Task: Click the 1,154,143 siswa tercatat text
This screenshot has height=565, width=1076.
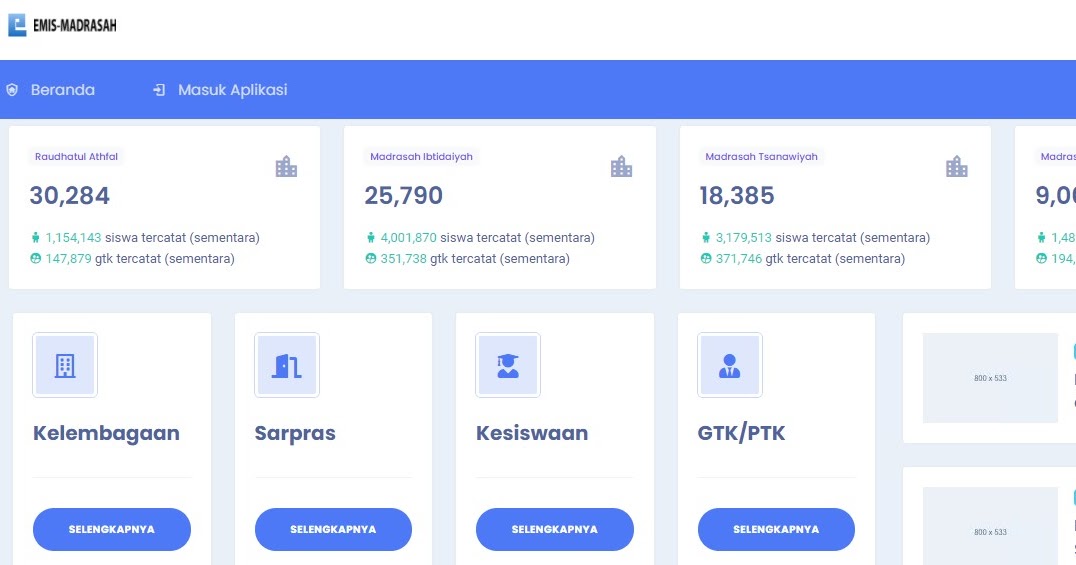Action: point(152,238)
